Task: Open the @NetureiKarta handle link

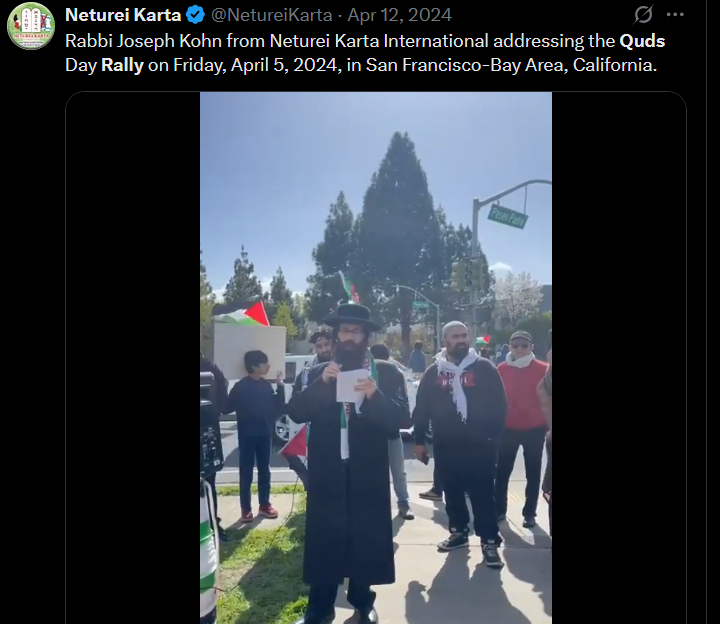Action: click(x=271, y=15)
